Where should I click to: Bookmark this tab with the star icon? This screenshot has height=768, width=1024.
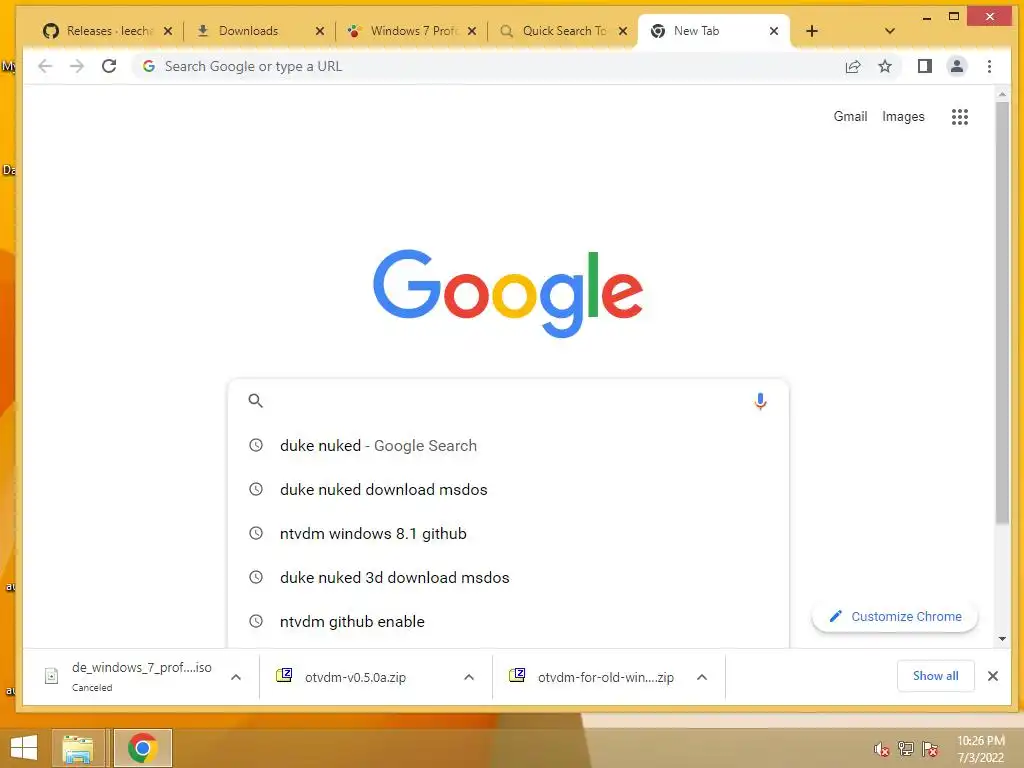[x=885, y=66]
